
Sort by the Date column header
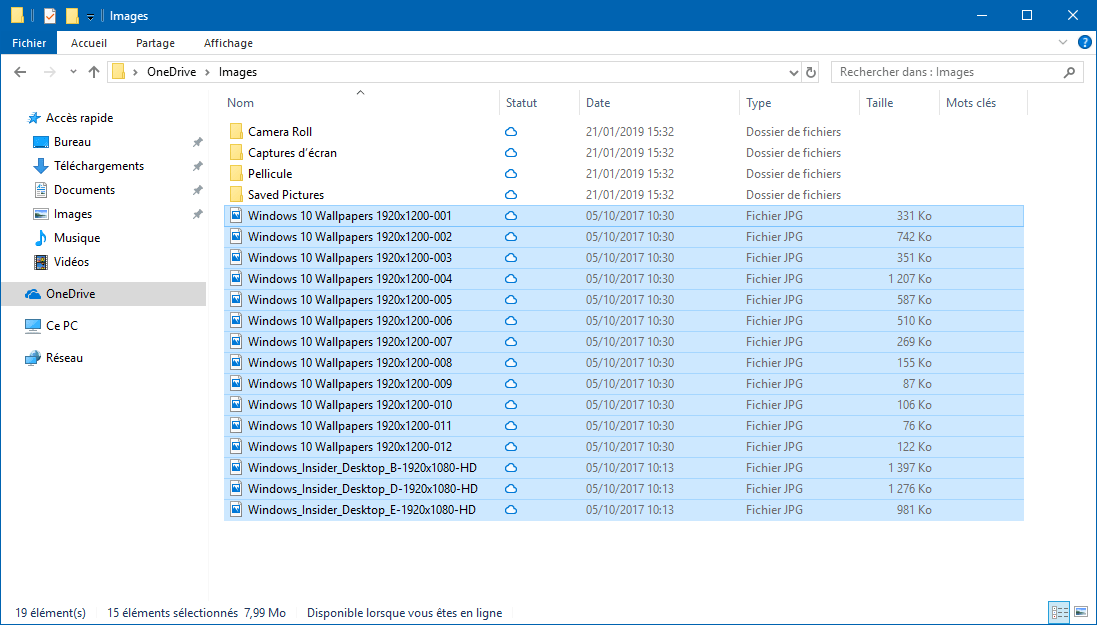click(x=659, y=103)
